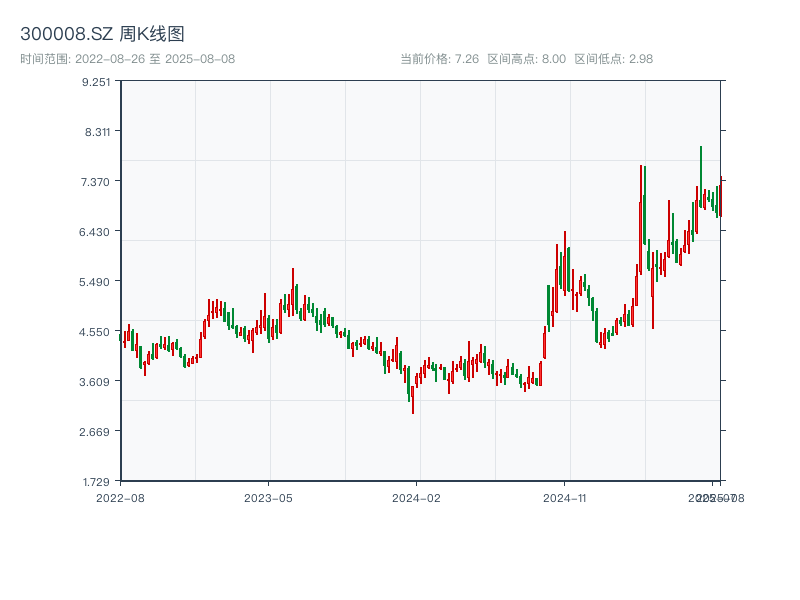
Task: Select the time range text 2022-08-26 至 2025-08-08
Action: coord(155,59)
